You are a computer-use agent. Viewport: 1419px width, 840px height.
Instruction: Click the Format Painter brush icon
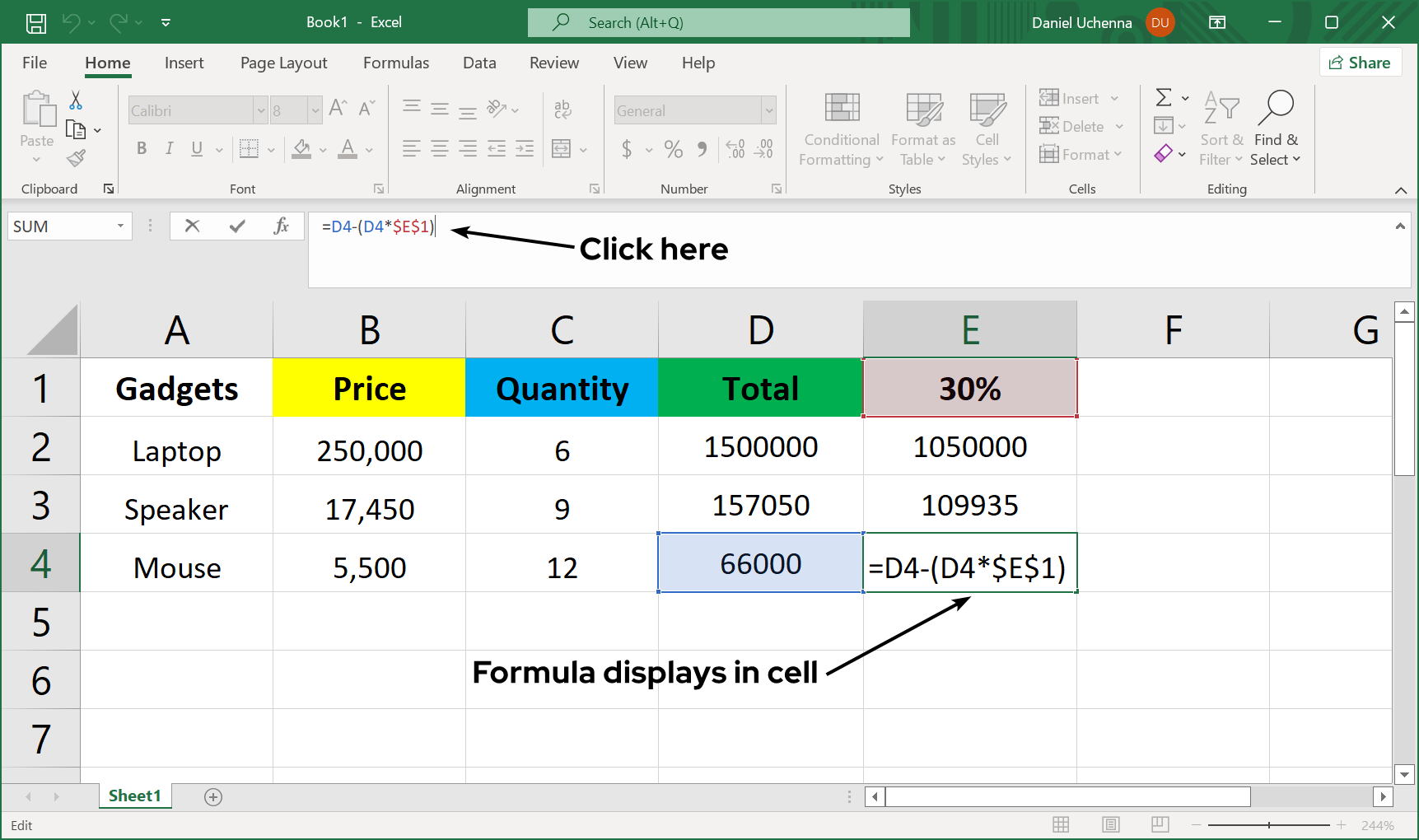tap(77, 157)
